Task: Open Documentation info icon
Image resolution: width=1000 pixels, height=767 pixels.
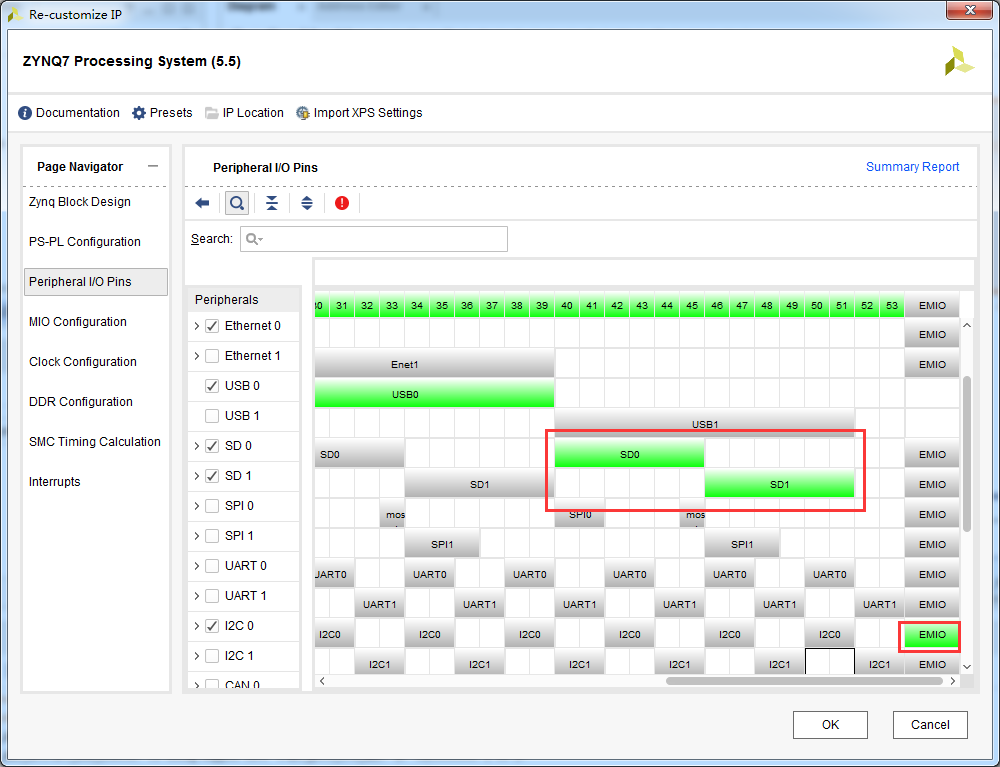Action: coord(25,113)
